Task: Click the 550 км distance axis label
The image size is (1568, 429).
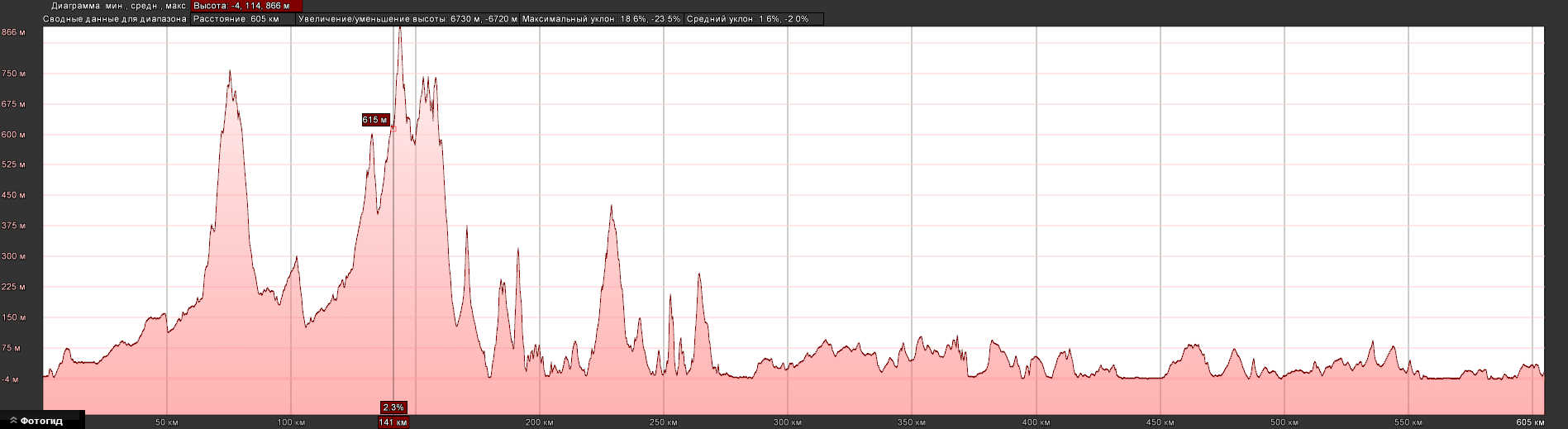Action: pos(1408,422)
